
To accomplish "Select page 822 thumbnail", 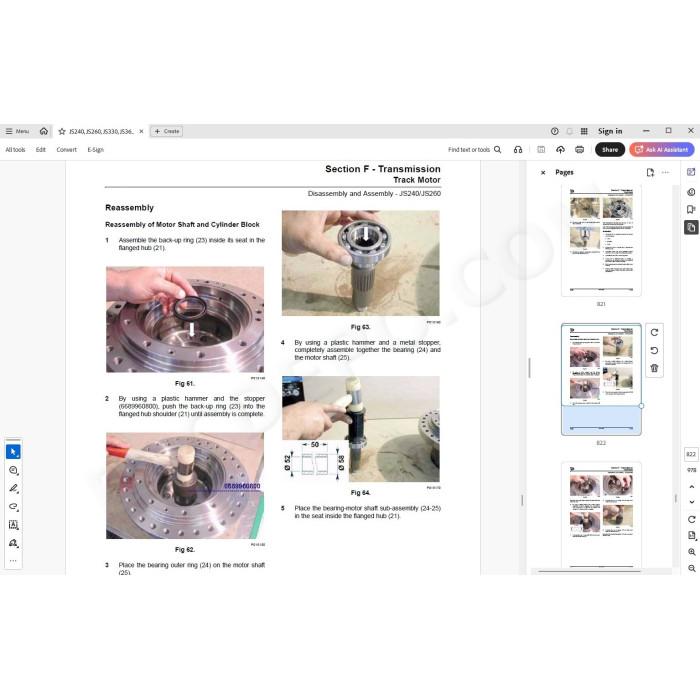I will coord(601,379).
